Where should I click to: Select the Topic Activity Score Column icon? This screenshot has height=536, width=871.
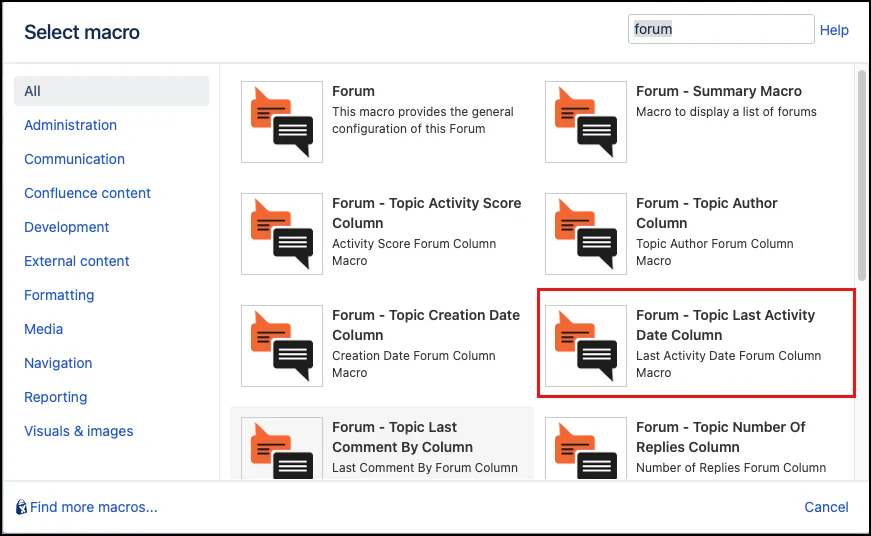[282, 234]
